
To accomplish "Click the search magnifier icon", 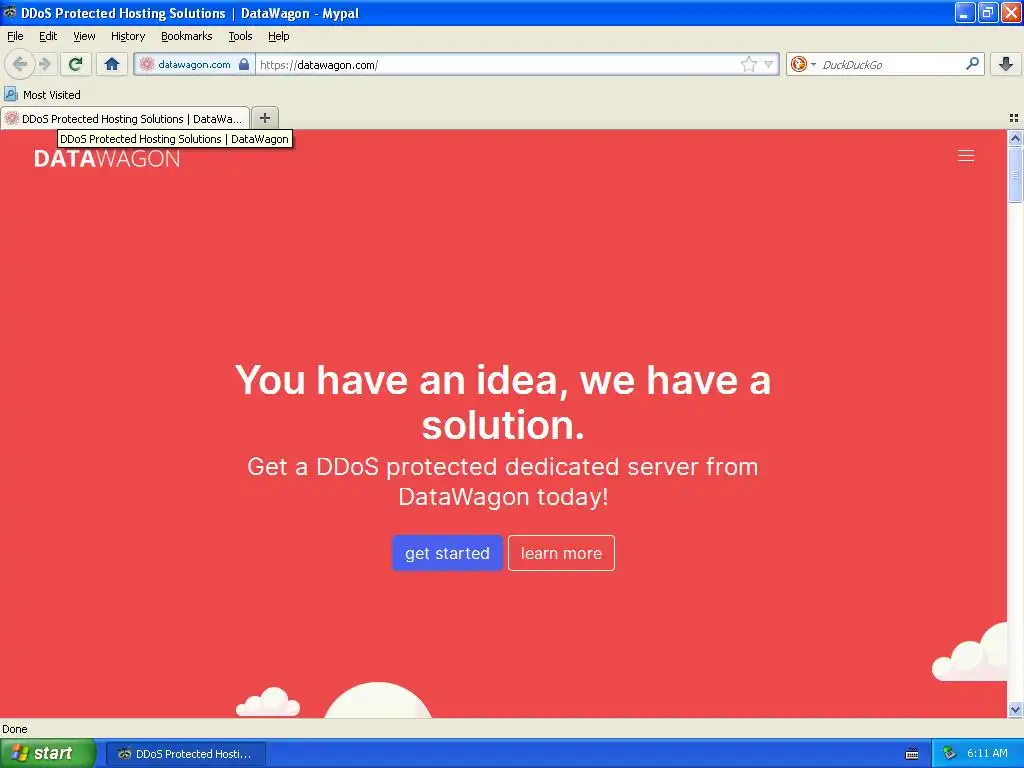I will [x=972, y=64].
